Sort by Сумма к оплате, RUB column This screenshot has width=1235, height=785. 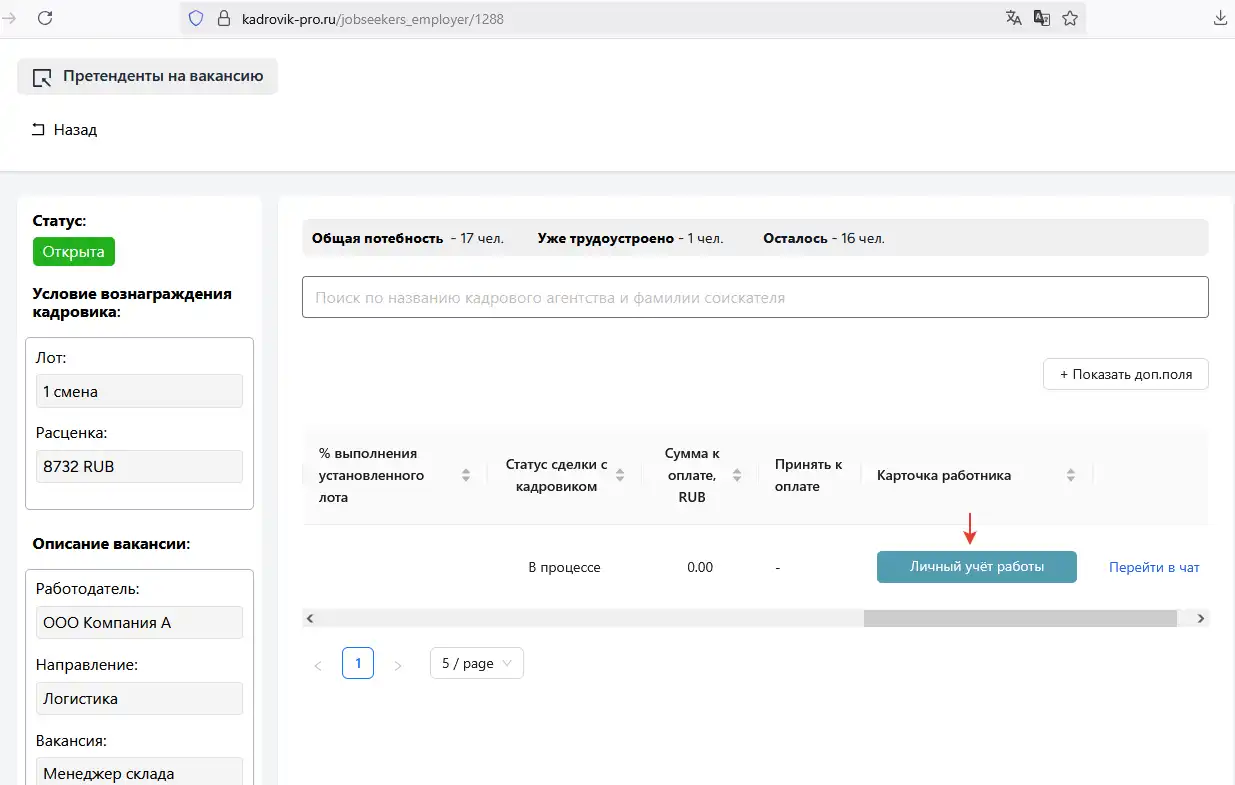(737, 475)
